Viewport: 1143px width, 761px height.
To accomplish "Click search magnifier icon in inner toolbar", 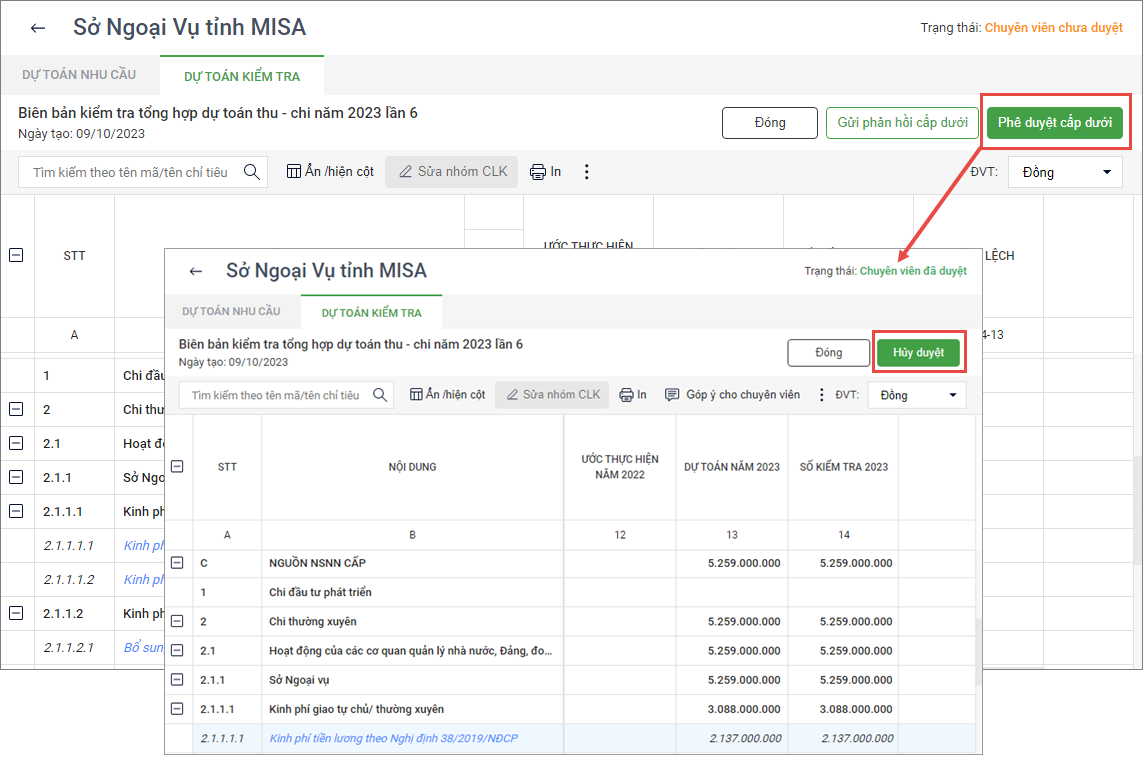I will pos(380,395).
